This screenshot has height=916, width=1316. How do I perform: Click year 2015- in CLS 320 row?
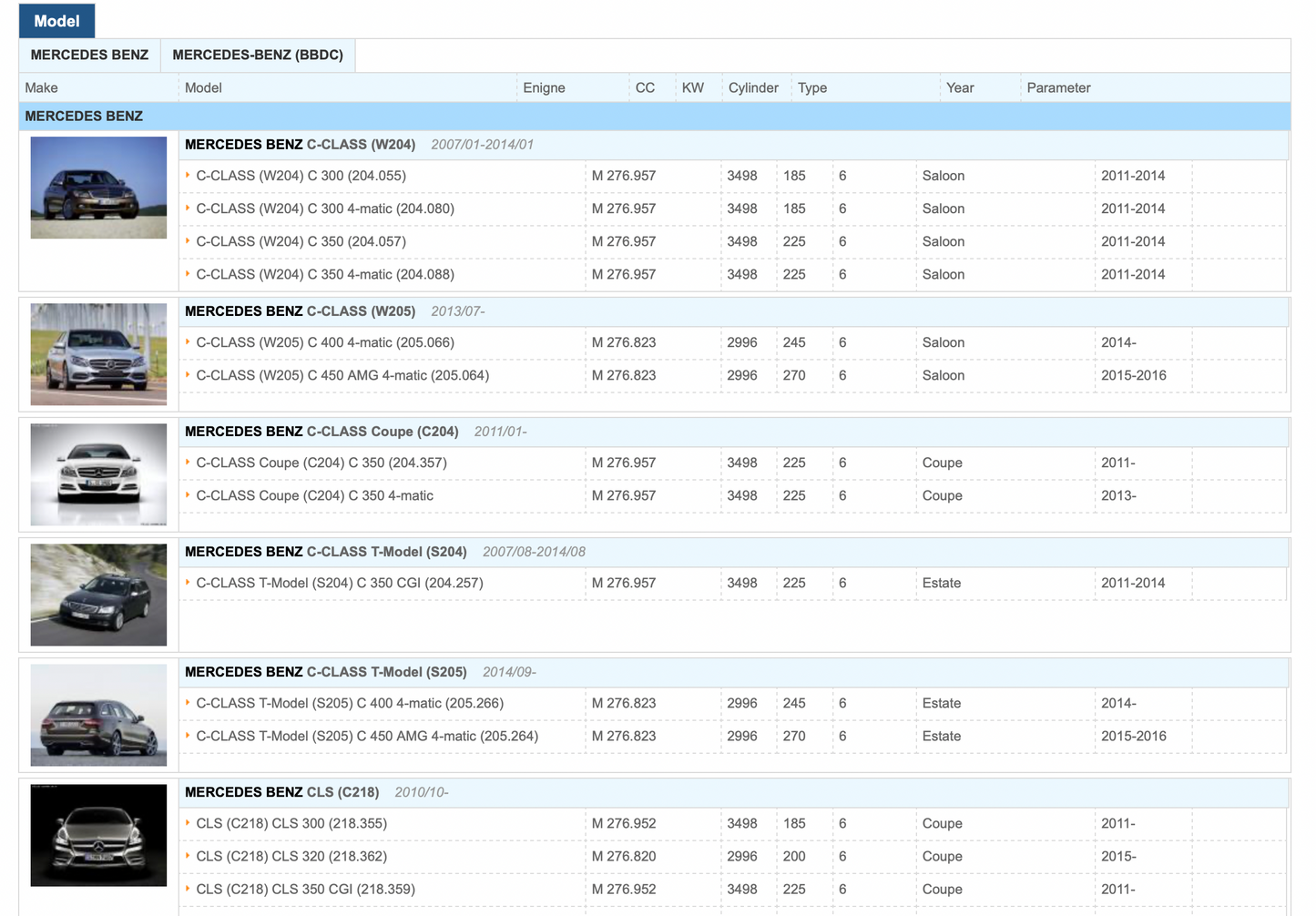[x=1118, y=857]
